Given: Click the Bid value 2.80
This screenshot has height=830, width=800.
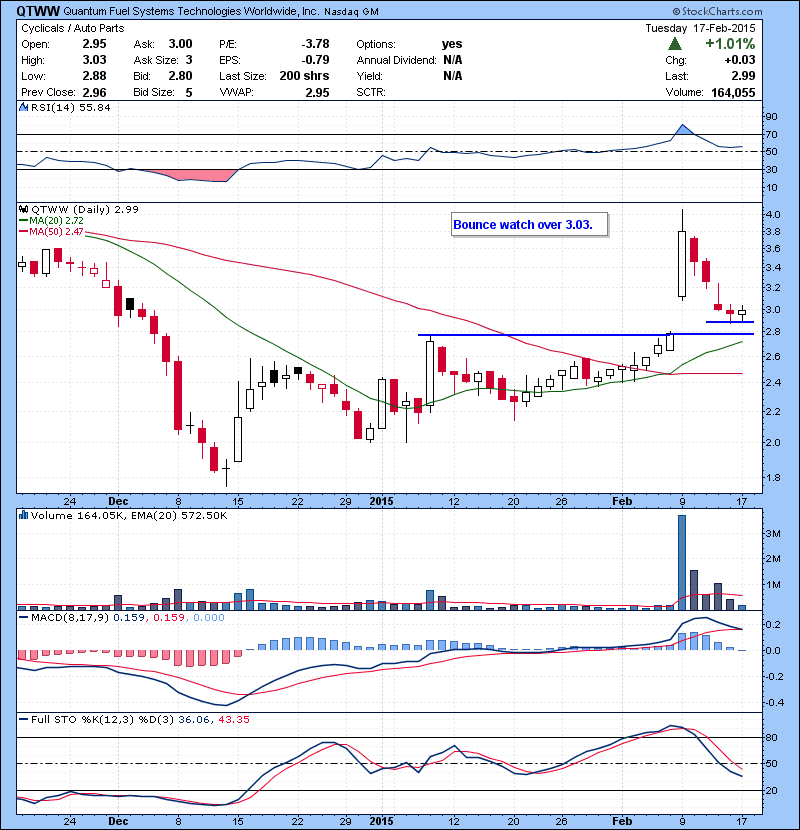Looking at the screenshot, I should pos(180,76).
